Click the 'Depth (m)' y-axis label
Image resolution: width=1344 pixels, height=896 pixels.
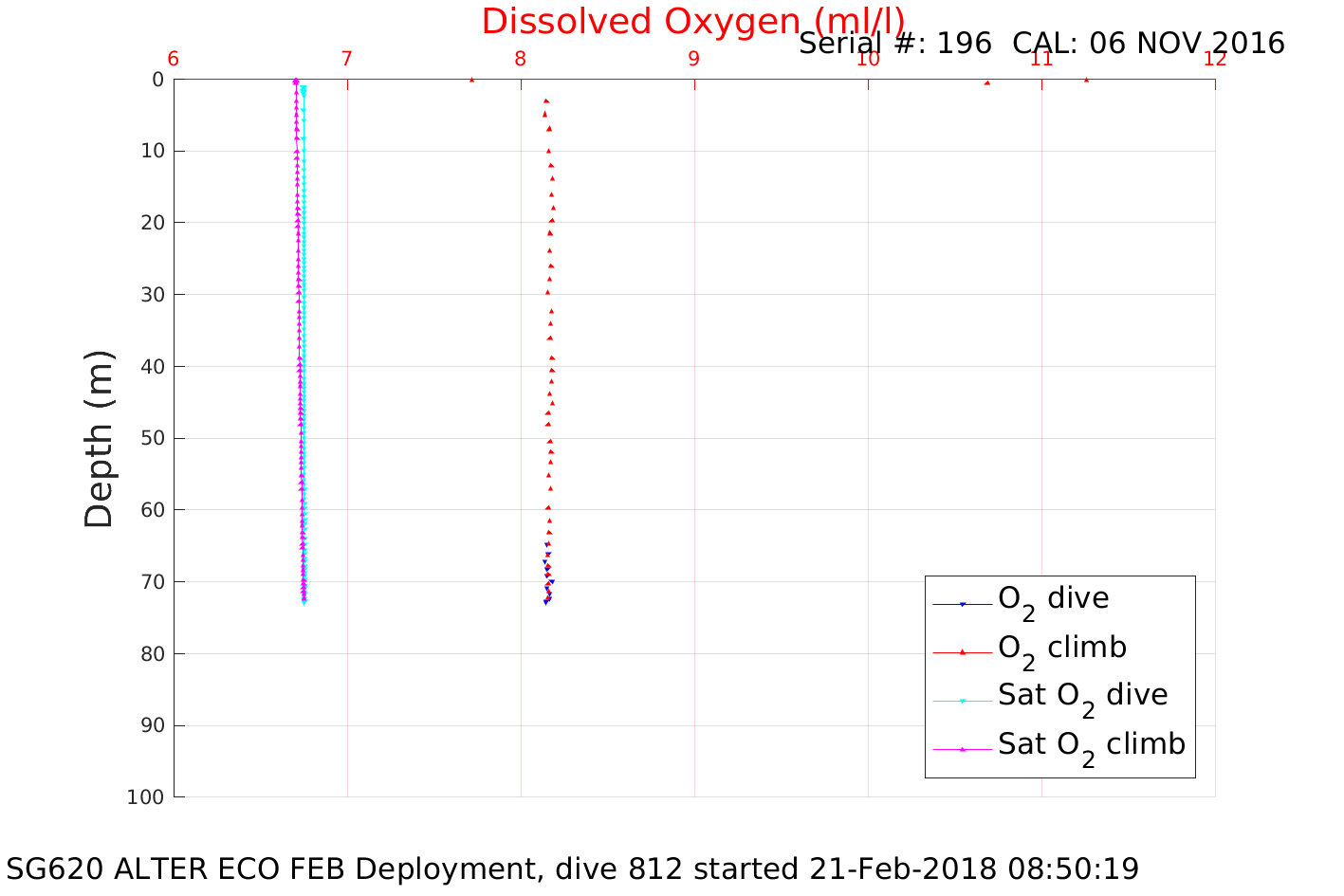click(x=99, y=439)
